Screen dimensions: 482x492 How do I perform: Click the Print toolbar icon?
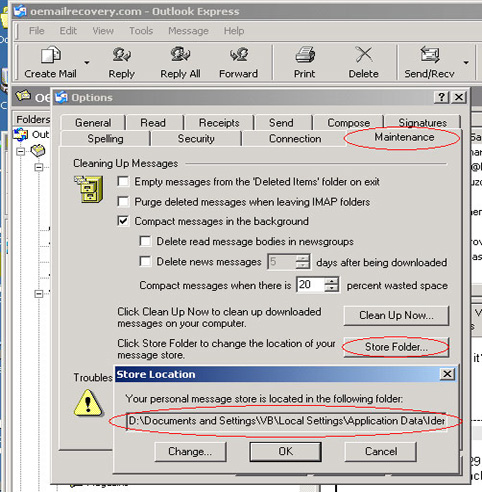[305, 55]
